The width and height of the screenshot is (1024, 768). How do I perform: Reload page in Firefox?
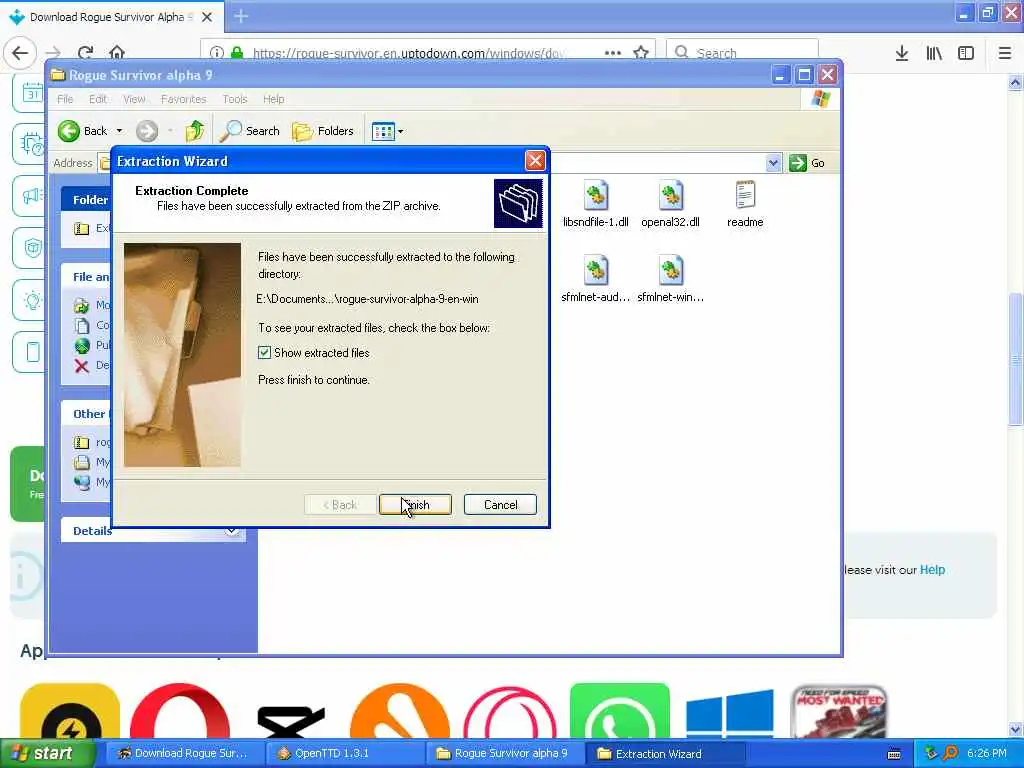point(85,53)
